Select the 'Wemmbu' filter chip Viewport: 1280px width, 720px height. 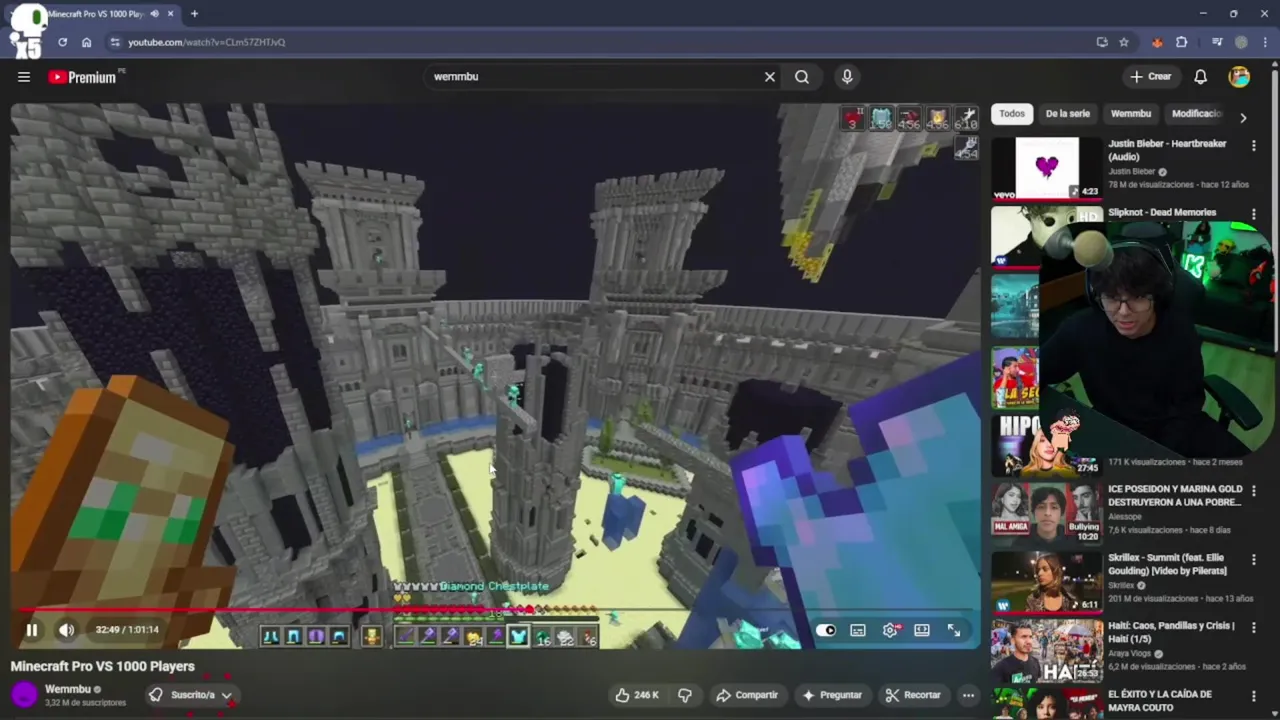click(1131, 114)
